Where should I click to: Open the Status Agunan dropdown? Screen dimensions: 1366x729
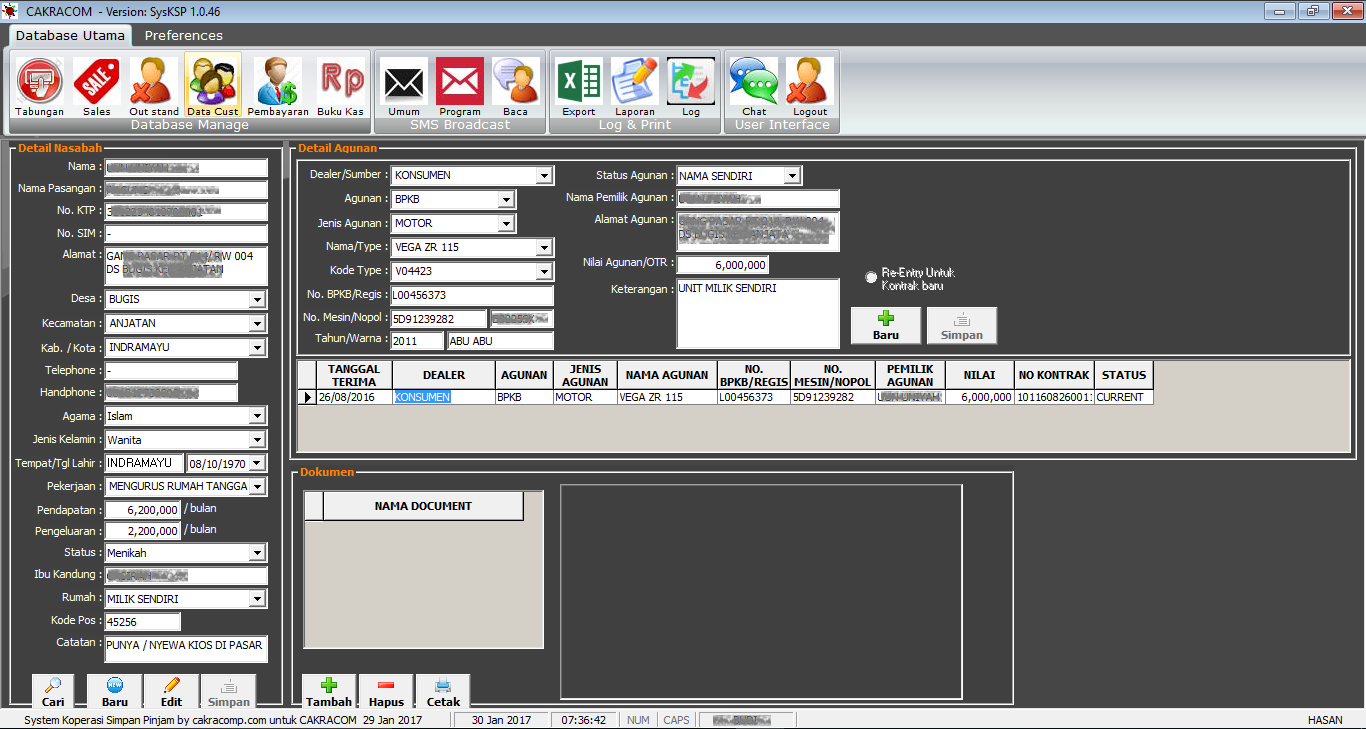(792, 176)
